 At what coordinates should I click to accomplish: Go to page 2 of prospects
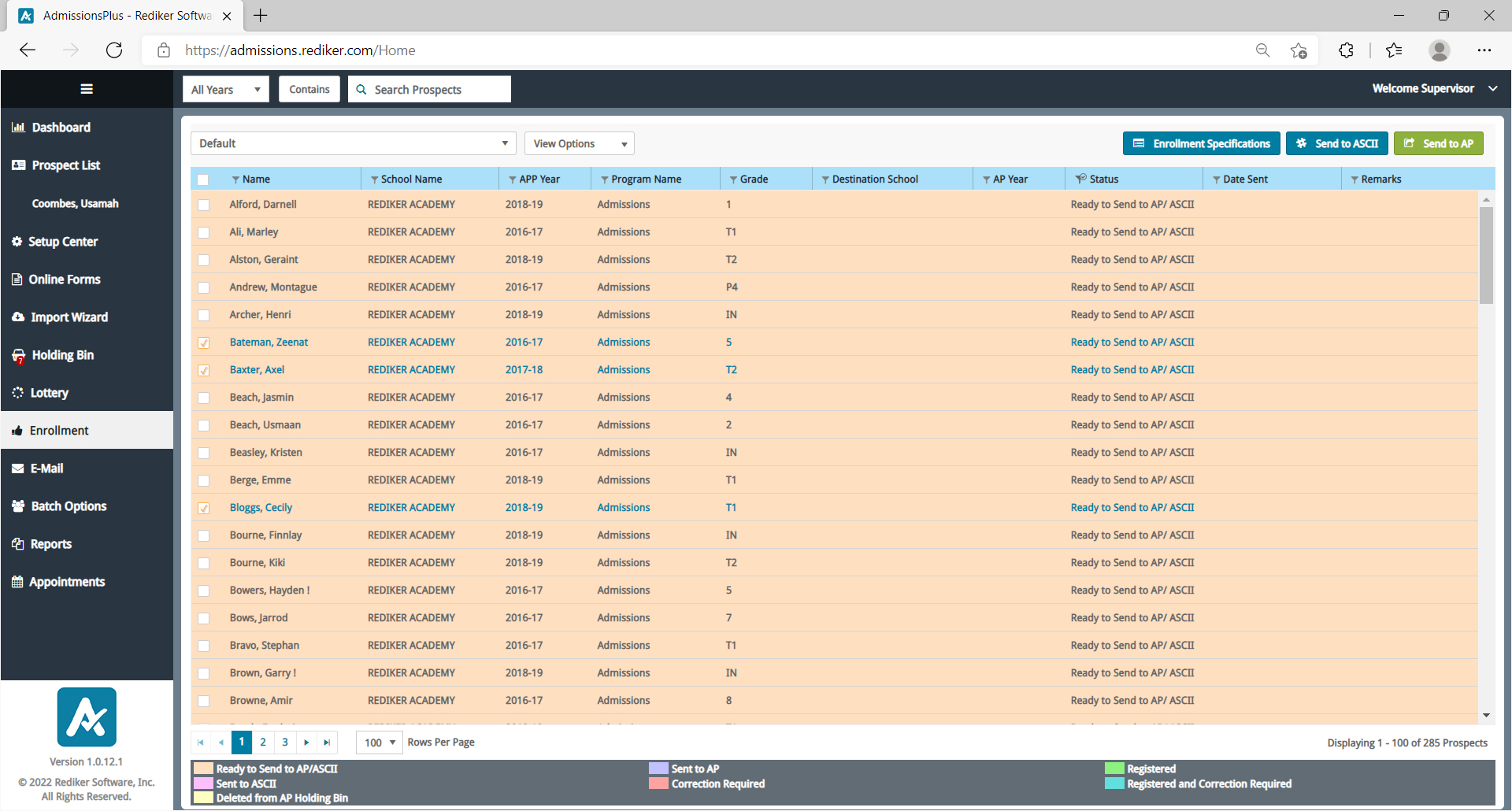pyautogui.click(x=263, y=742)
